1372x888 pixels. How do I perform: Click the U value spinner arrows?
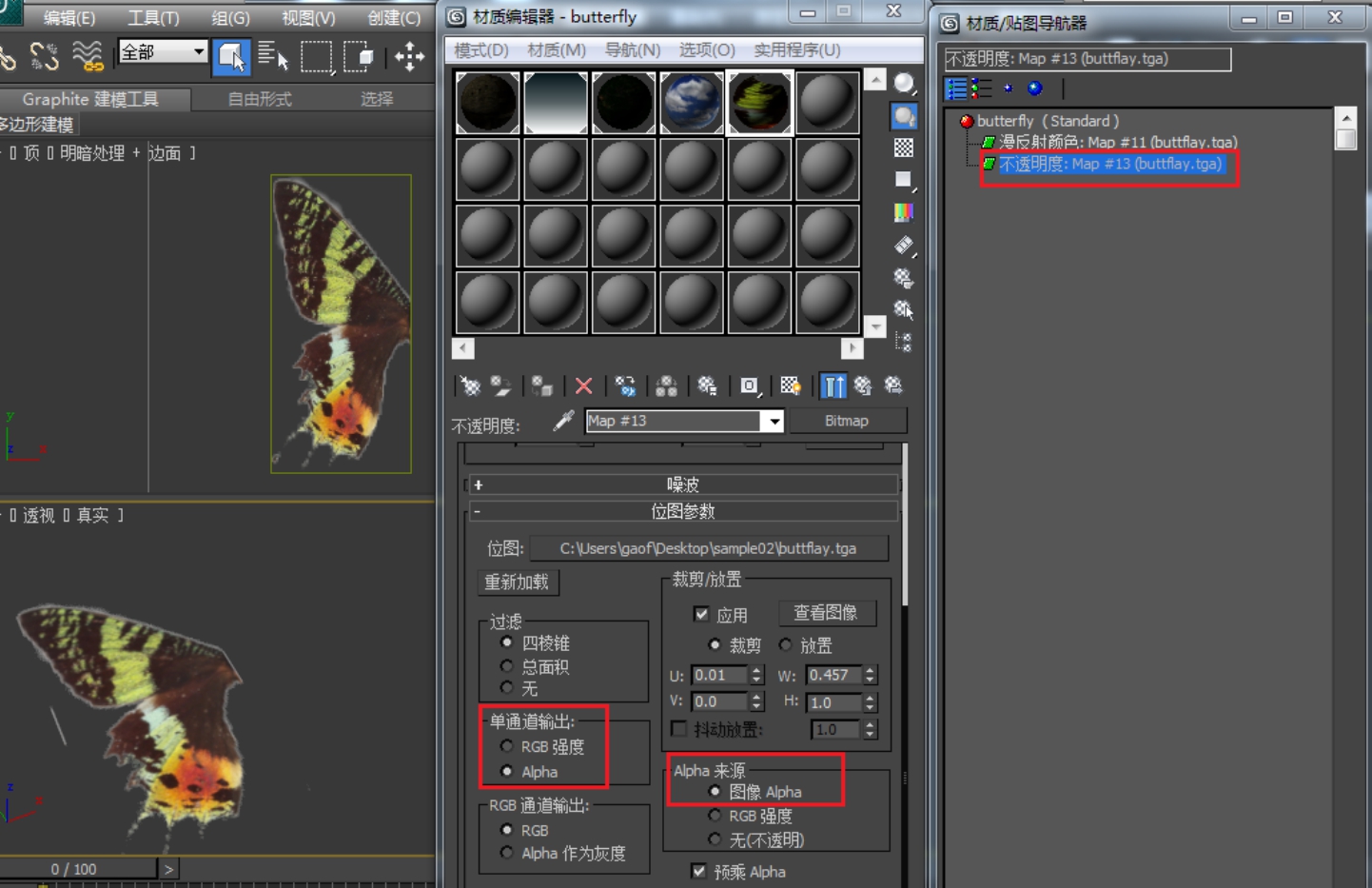(x=756, y=675)
